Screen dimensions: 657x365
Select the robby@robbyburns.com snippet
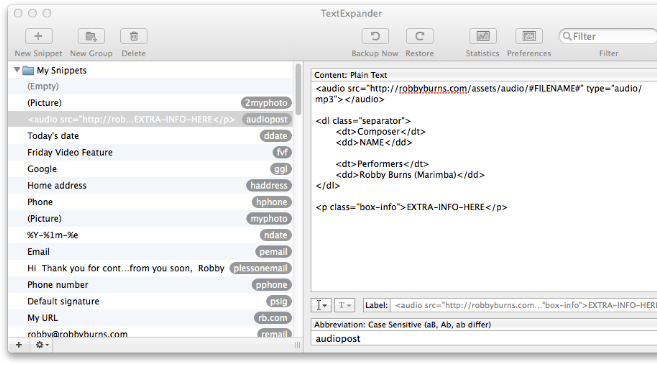pyautogui.click(x=151, y=333)
